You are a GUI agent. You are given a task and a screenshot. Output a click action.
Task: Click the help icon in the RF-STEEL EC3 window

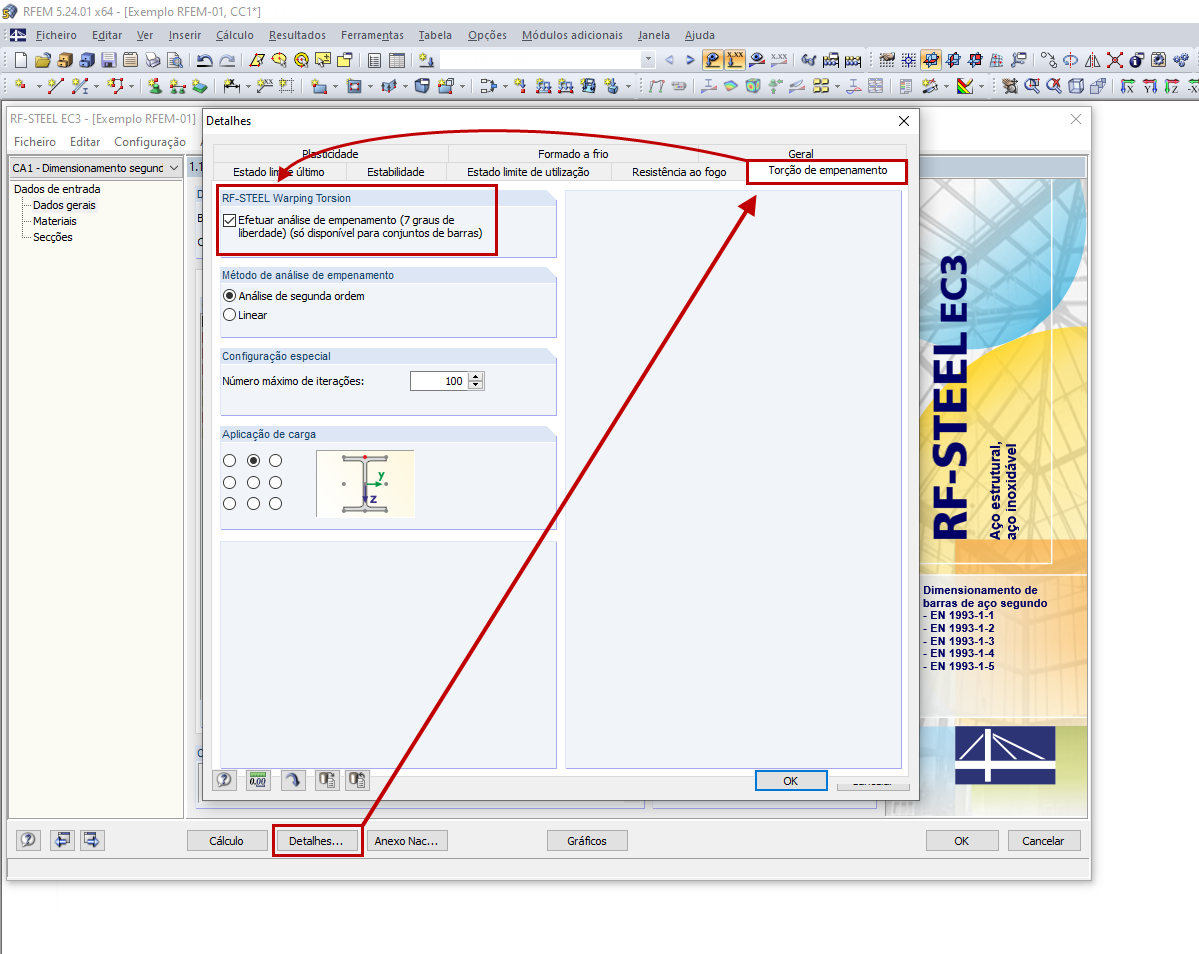(x=28, y=840)
